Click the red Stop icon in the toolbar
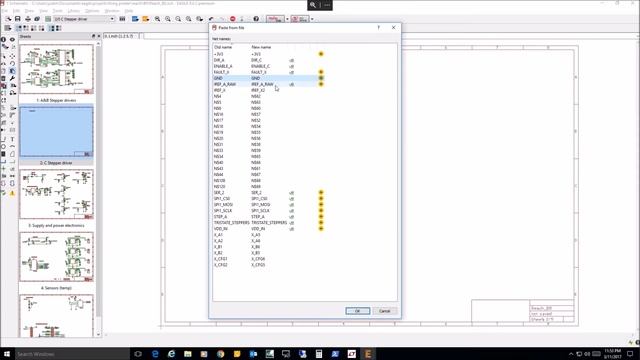Viewport: 640px width, 360px height. point(233,19)
